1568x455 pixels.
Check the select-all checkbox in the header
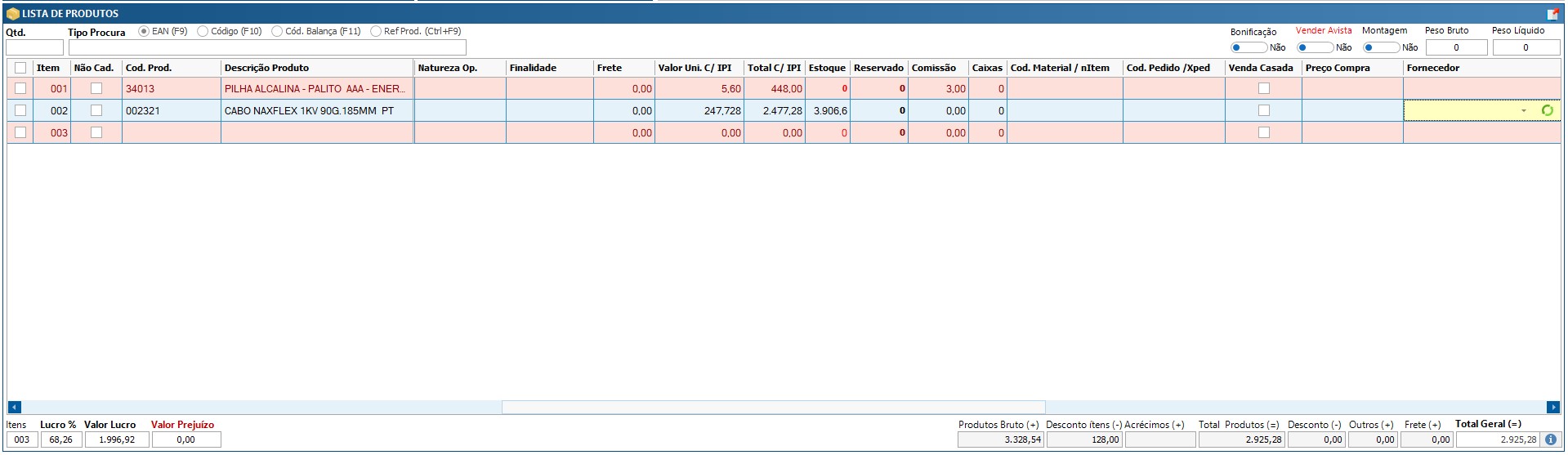[20, 68]
